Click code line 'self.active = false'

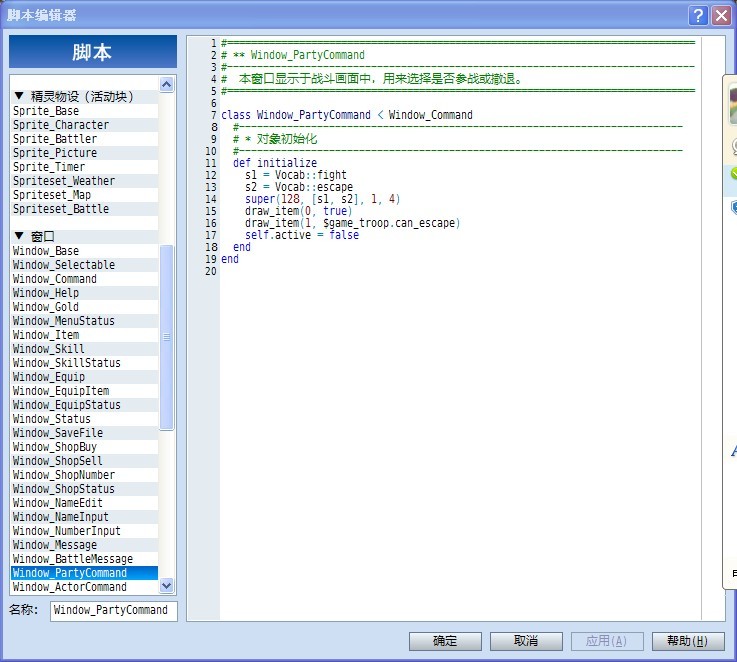point(302,235)
